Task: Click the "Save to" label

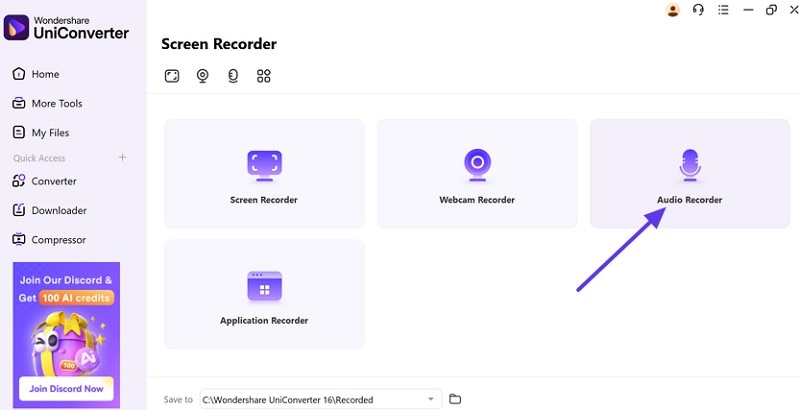Action: 178,400
